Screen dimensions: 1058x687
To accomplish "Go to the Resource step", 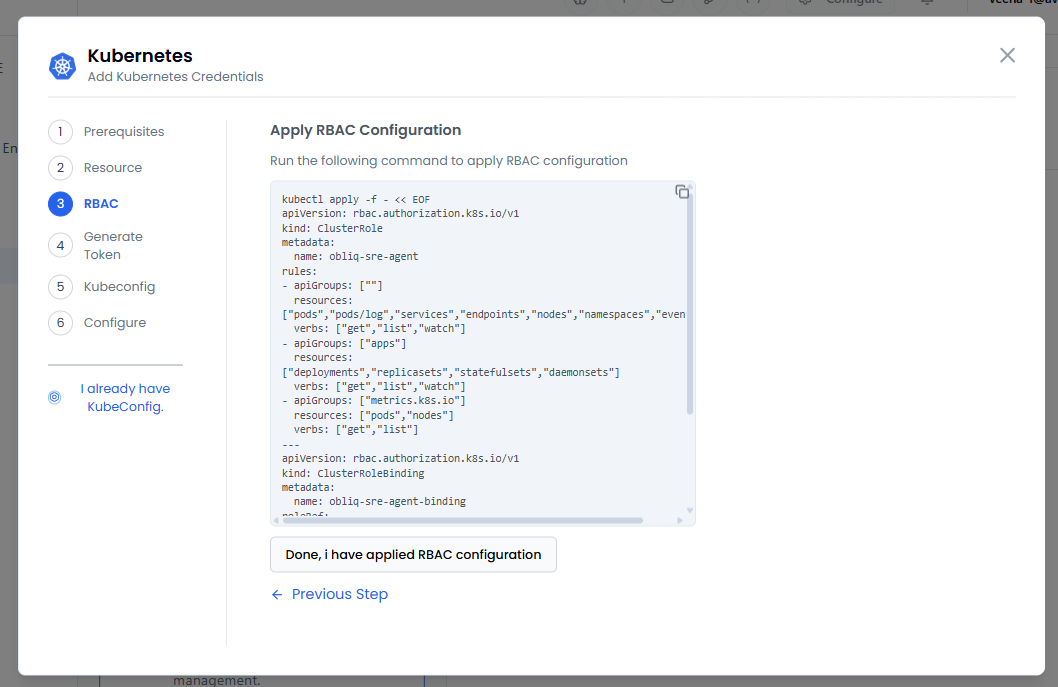I will tap(113, 168).
